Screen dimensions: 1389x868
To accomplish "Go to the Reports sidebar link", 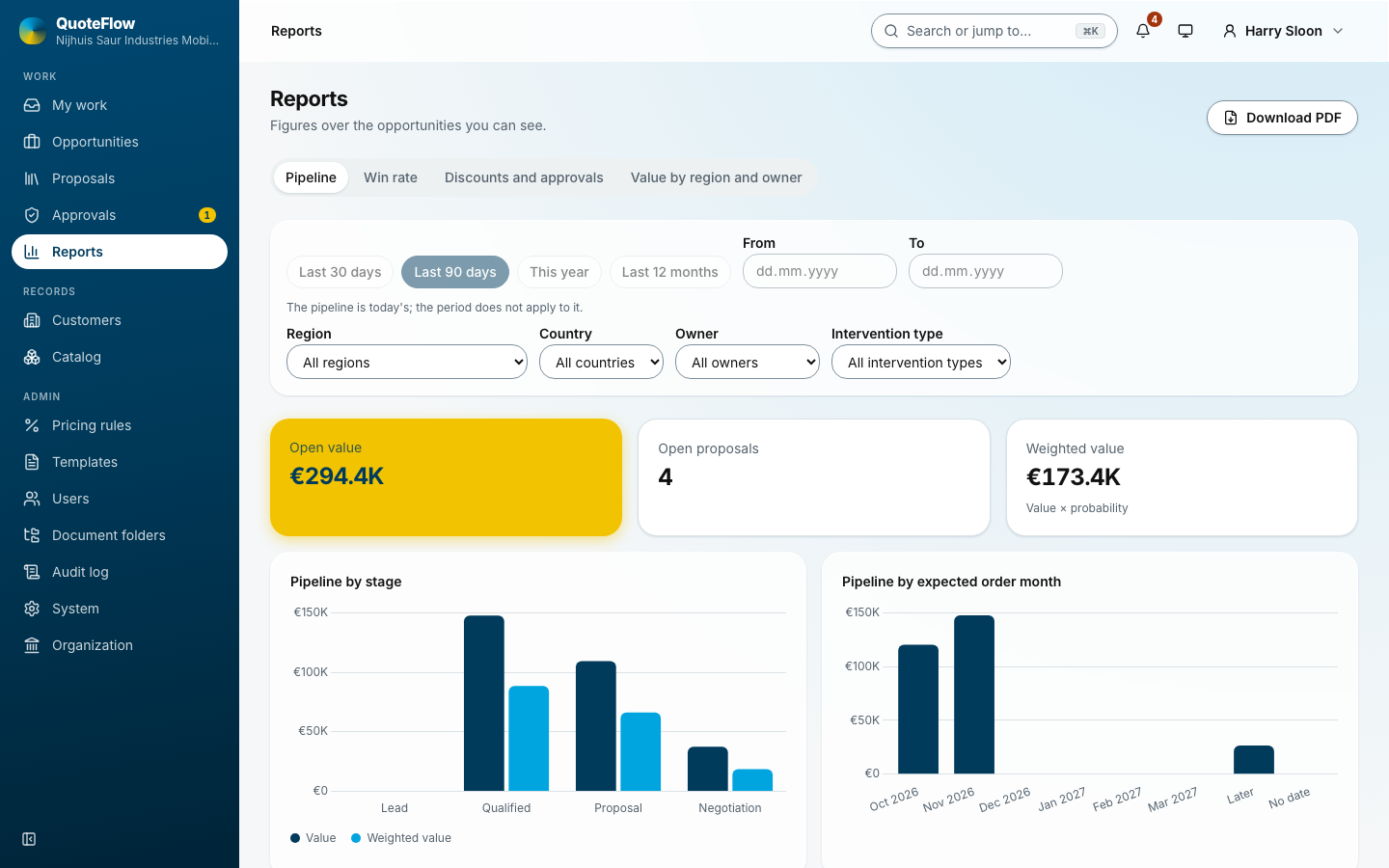I will pos(120,252).
